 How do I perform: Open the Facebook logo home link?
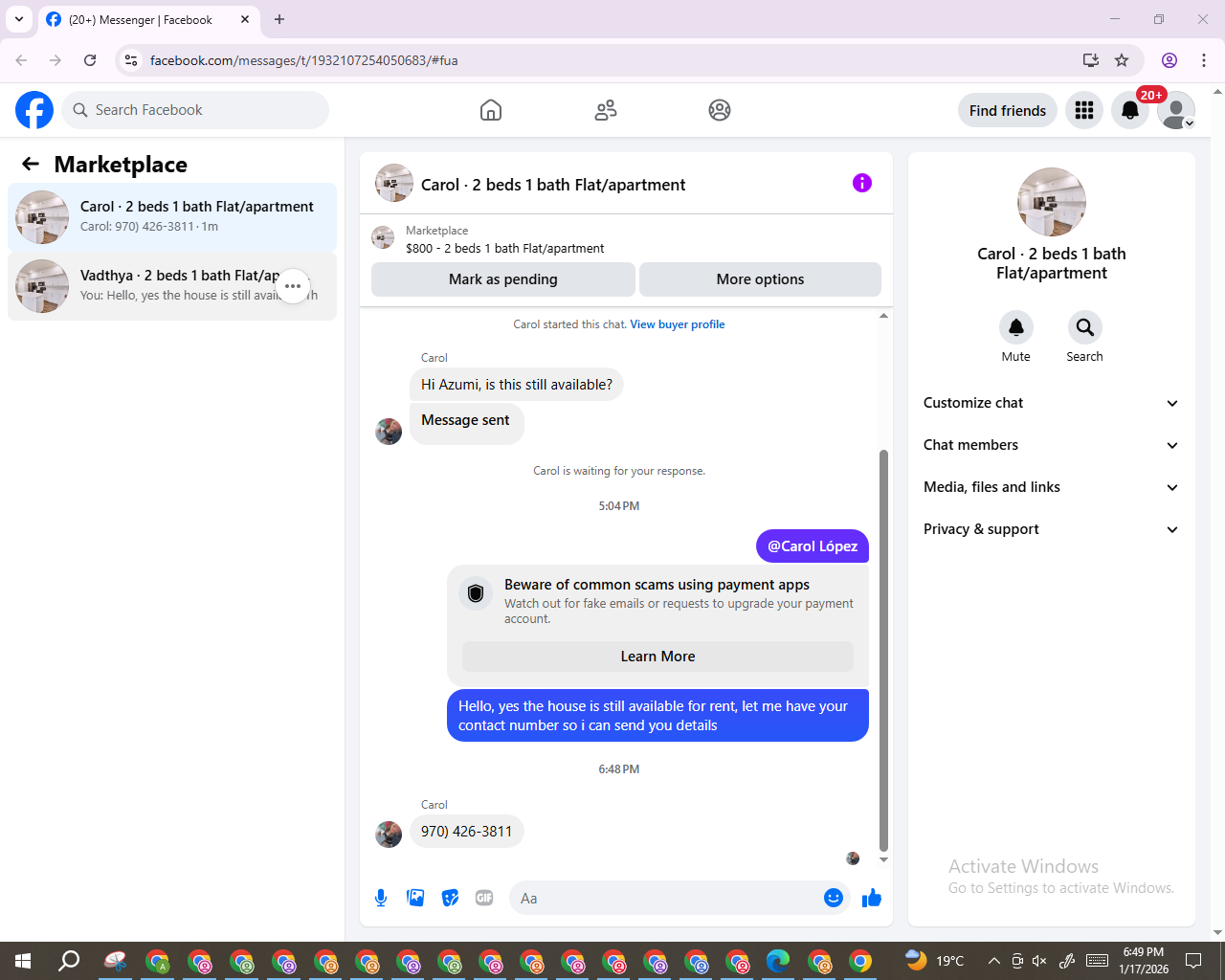(x=34, y=110)
